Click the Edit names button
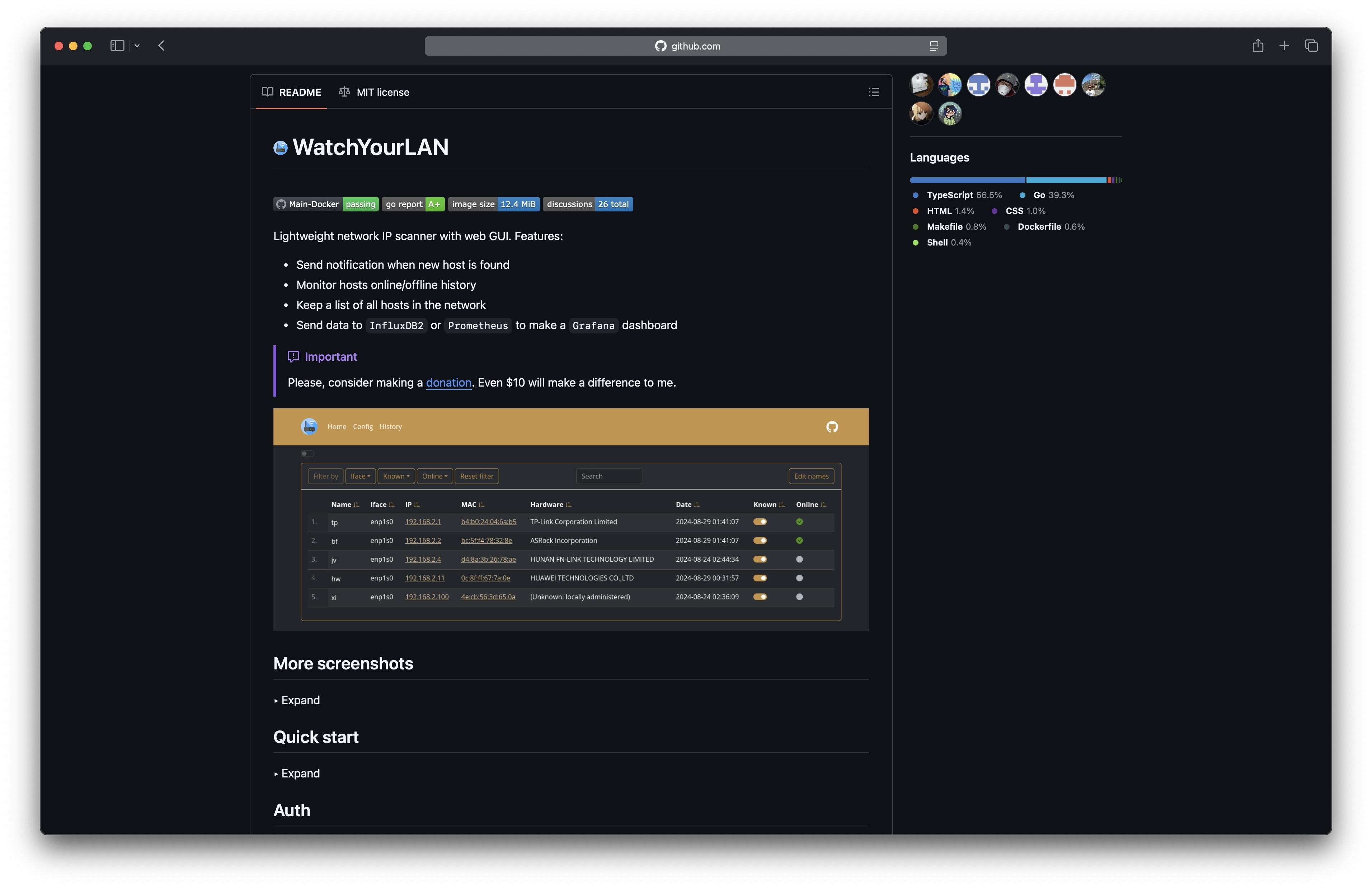 811,476
